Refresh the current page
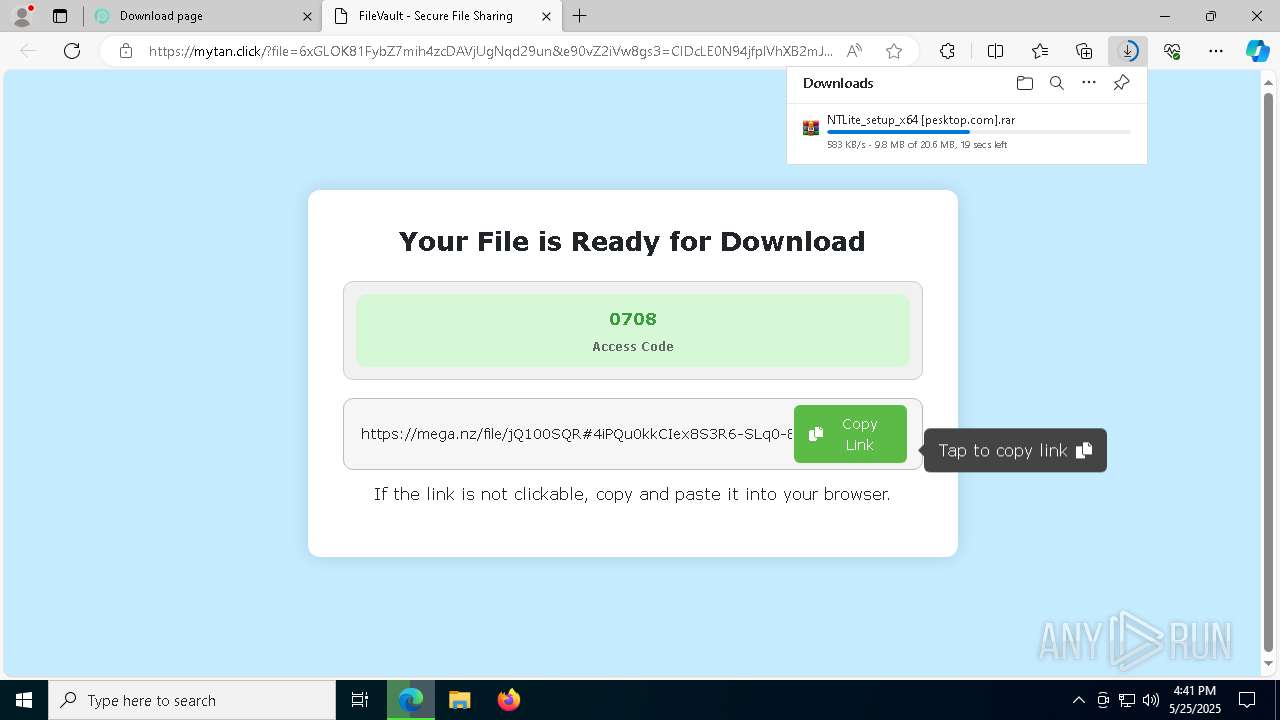 pyautogui.click(x=72, y=51)
